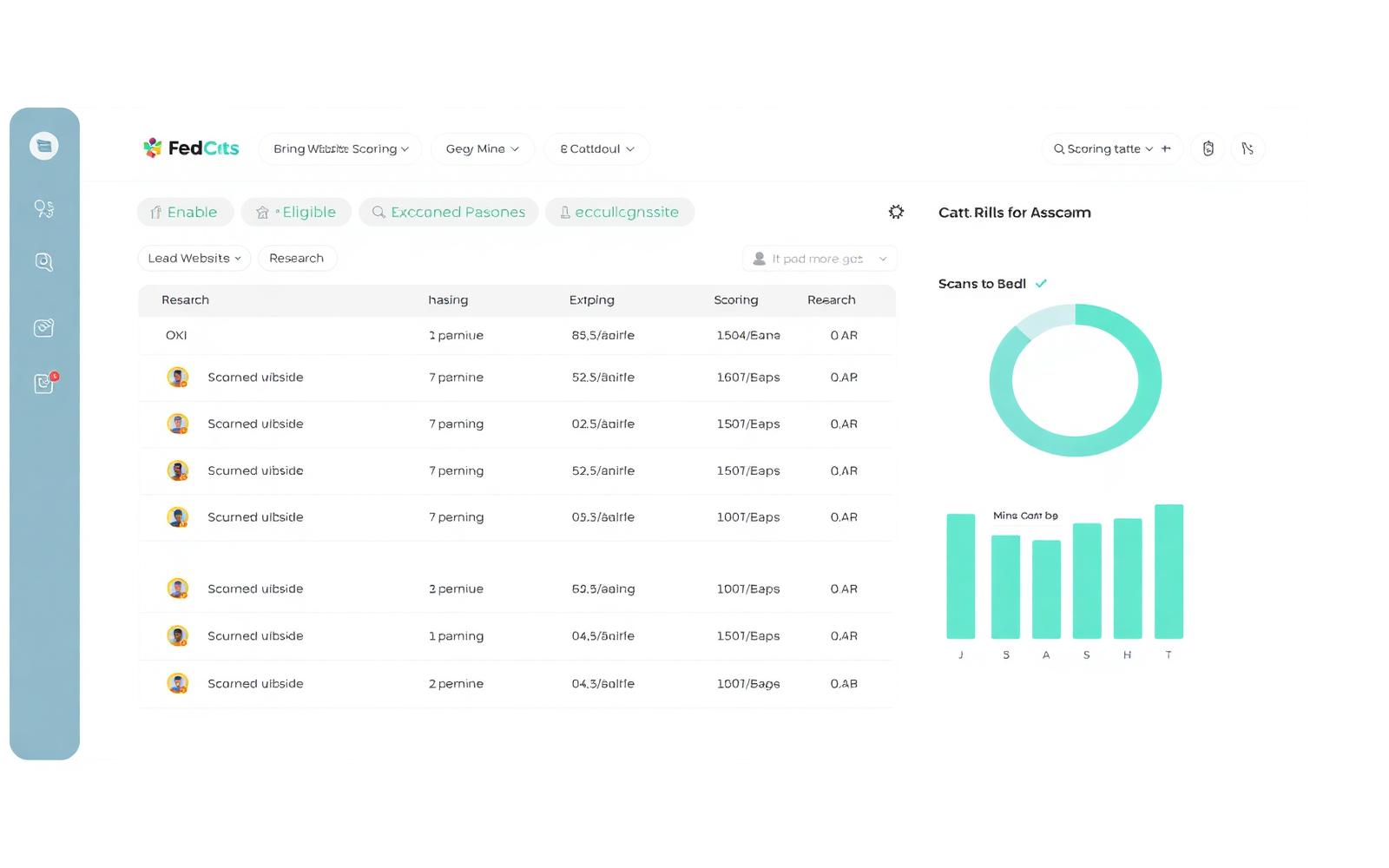Sort by Research column header
Viewport: 1389px width, 868px height.
coord(832,299)
